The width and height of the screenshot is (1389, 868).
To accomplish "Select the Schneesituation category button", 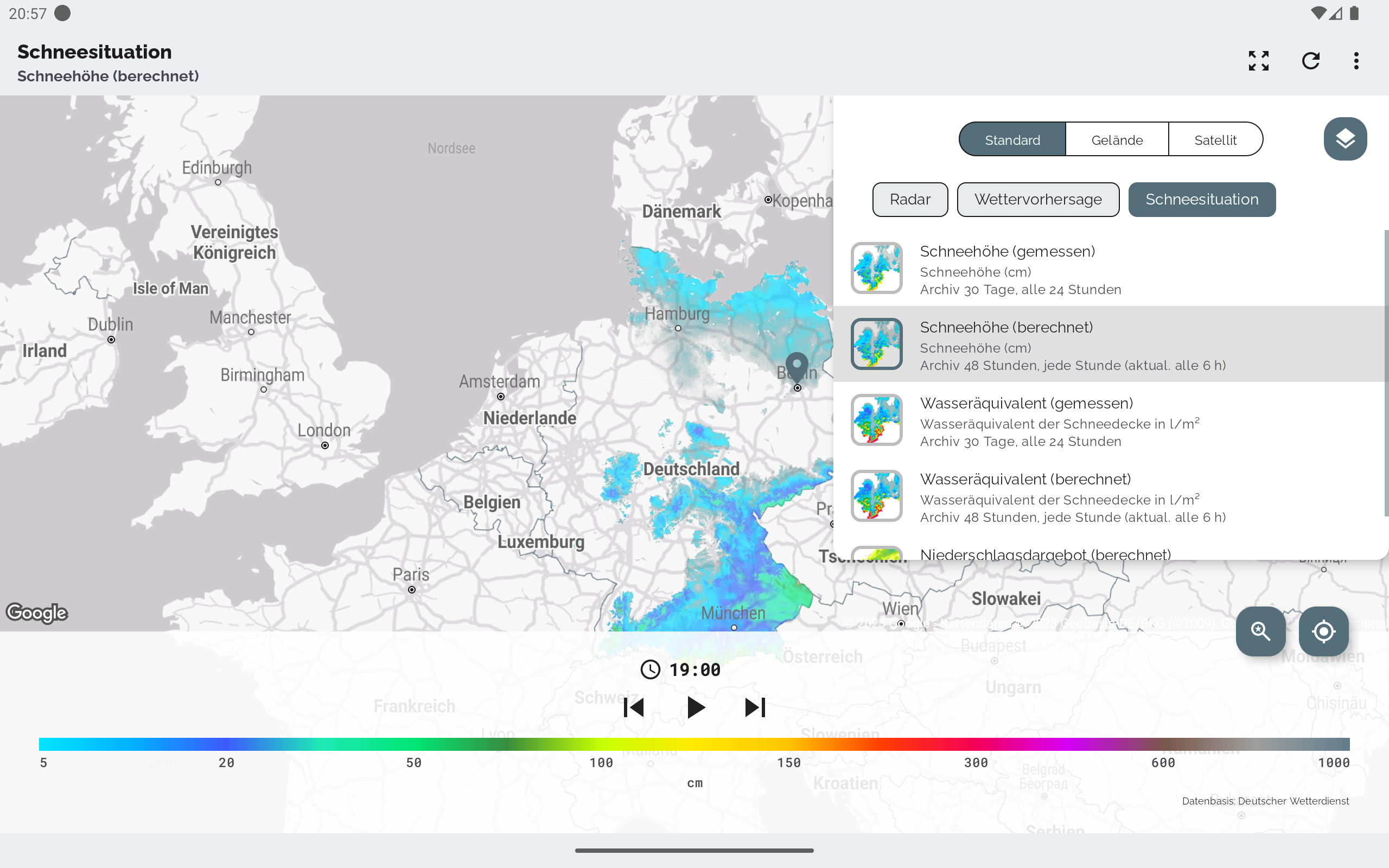I will [x=1201, y=199].
